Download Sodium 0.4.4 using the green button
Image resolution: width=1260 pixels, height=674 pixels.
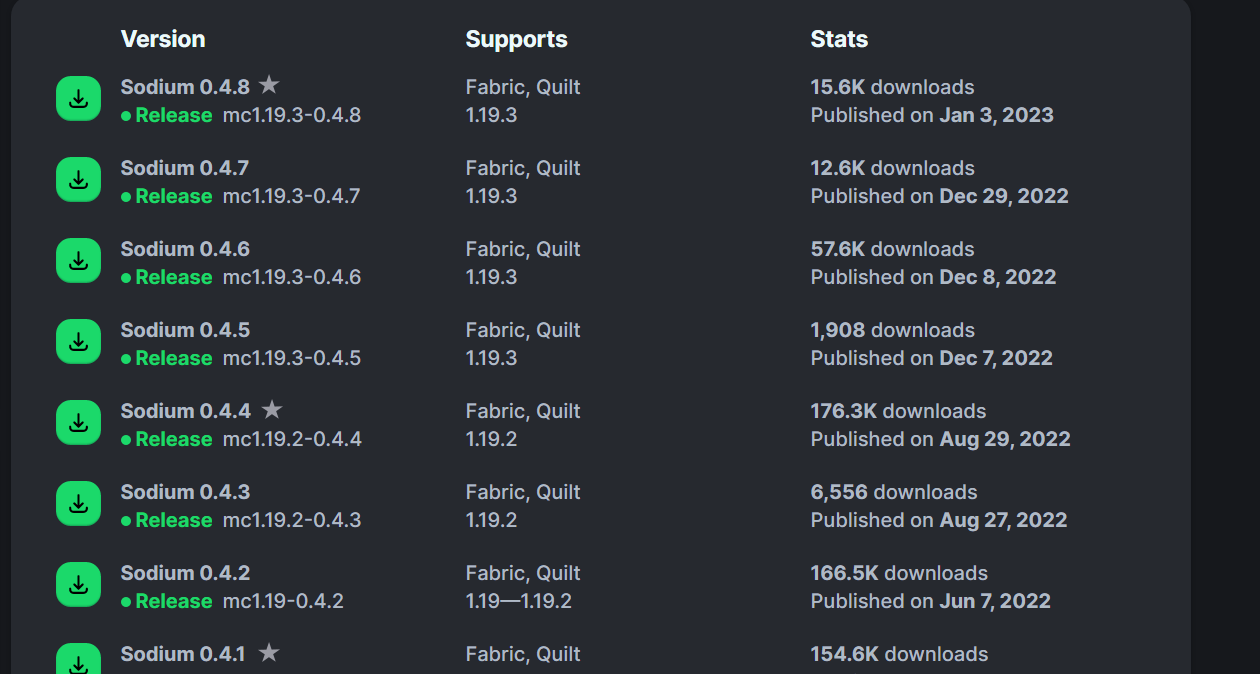[x=78, y=422]
